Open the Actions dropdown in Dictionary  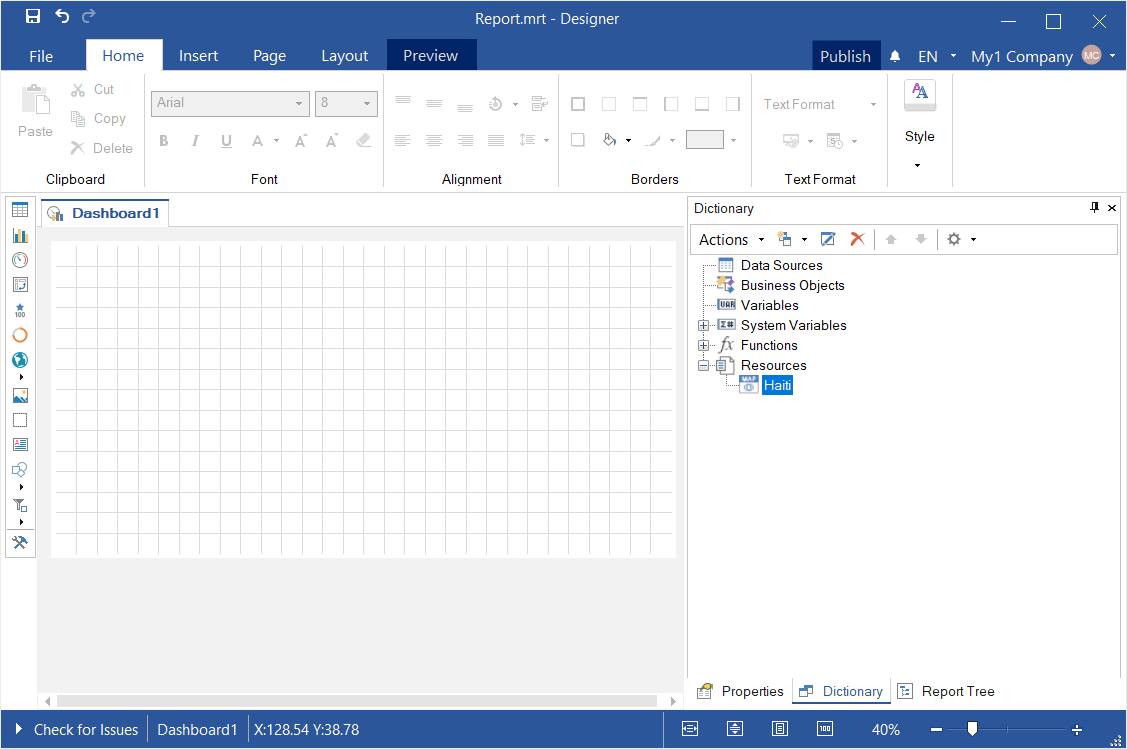coord(731,239)
